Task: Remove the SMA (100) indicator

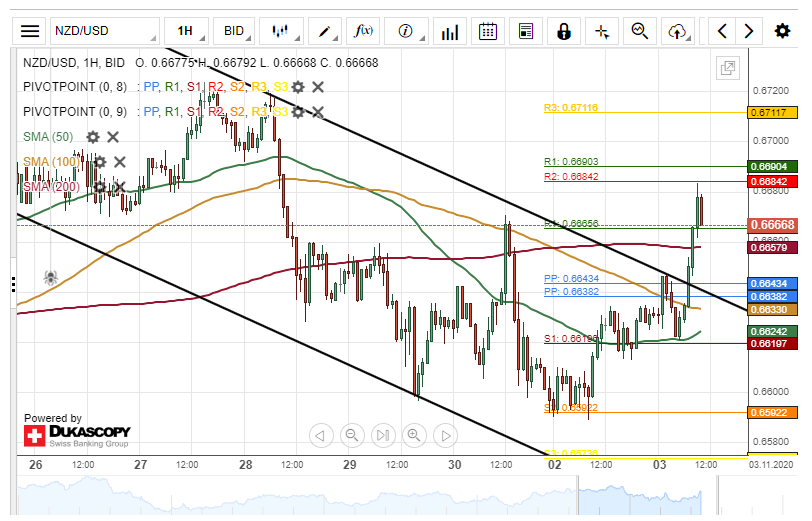Action: tap(120, 162)
